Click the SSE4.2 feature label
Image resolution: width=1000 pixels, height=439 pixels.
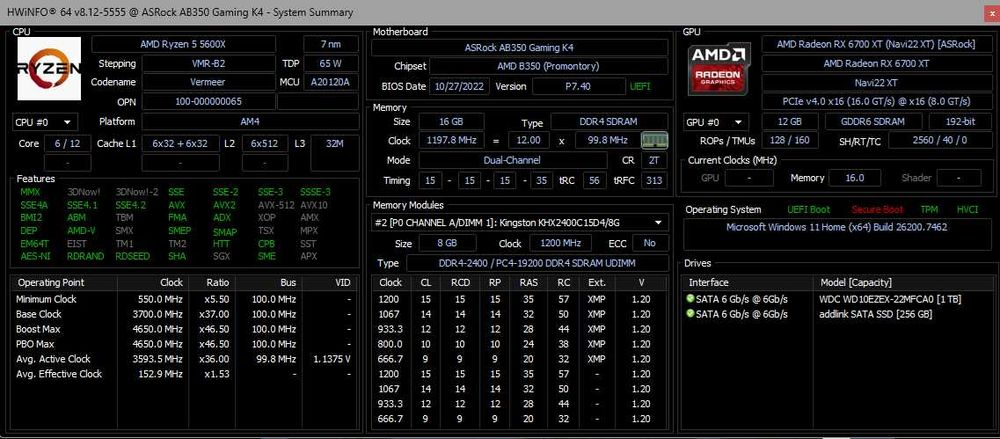(x=131, y=205)
